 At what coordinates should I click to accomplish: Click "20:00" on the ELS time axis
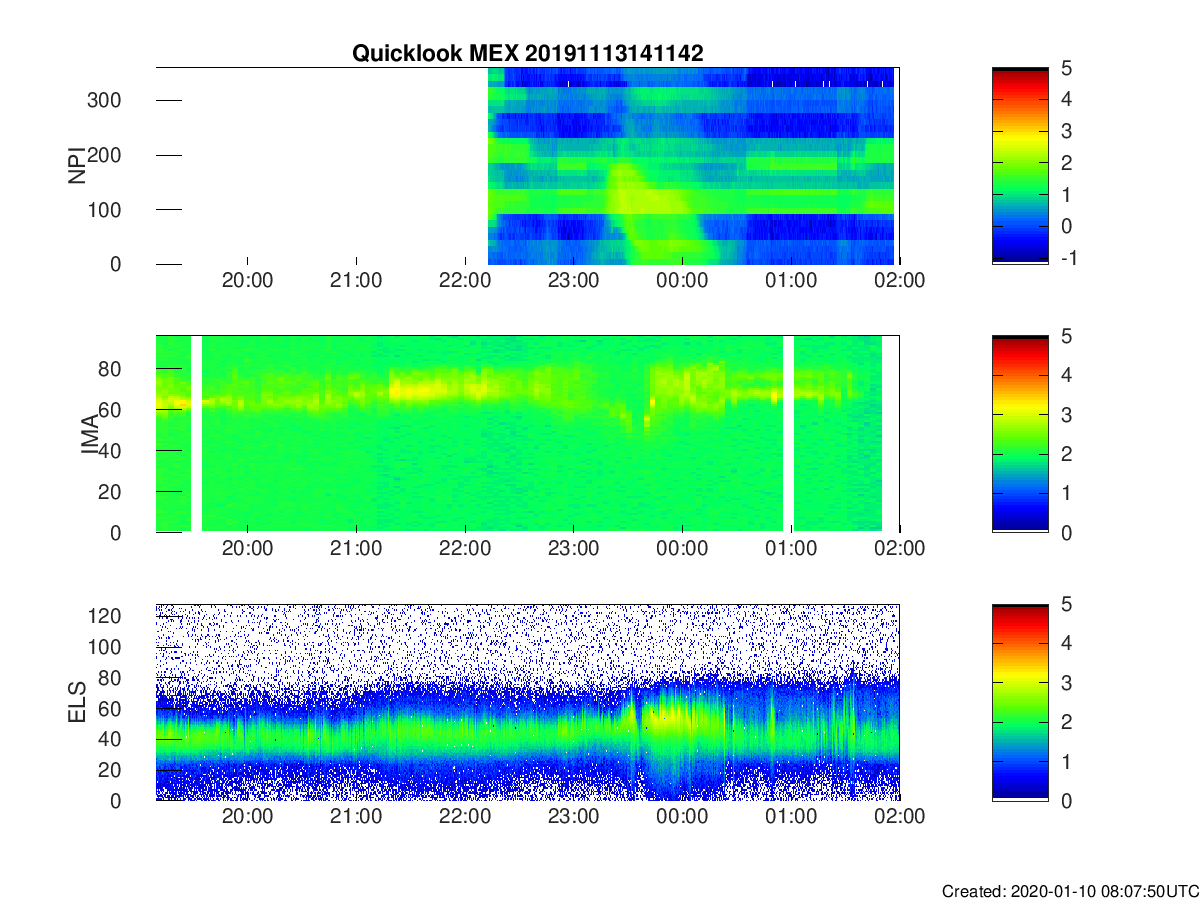(247, 817)
